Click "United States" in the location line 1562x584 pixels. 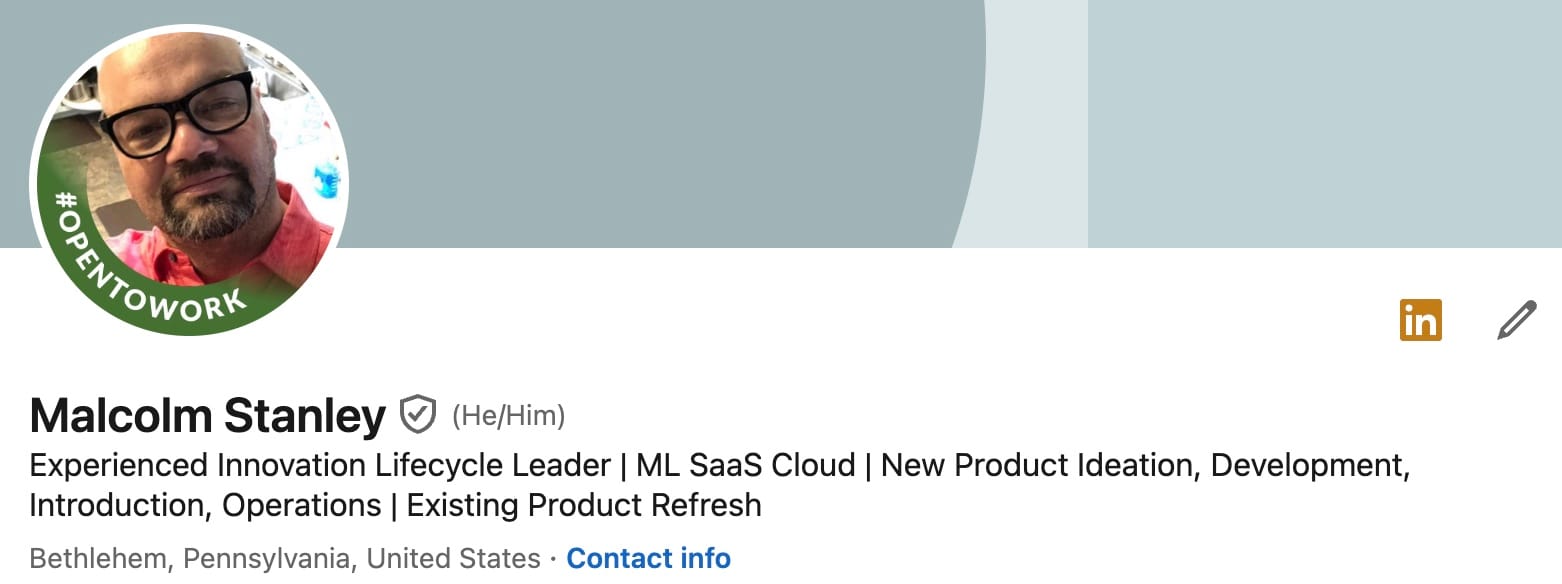(x=453, y=558)
